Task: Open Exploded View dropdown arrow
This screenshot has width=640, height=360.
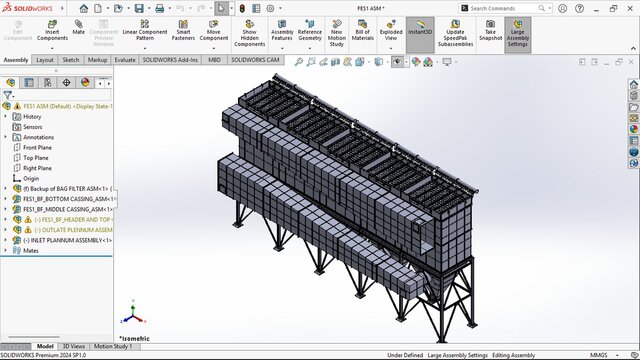Action: [x=391, y=48]
